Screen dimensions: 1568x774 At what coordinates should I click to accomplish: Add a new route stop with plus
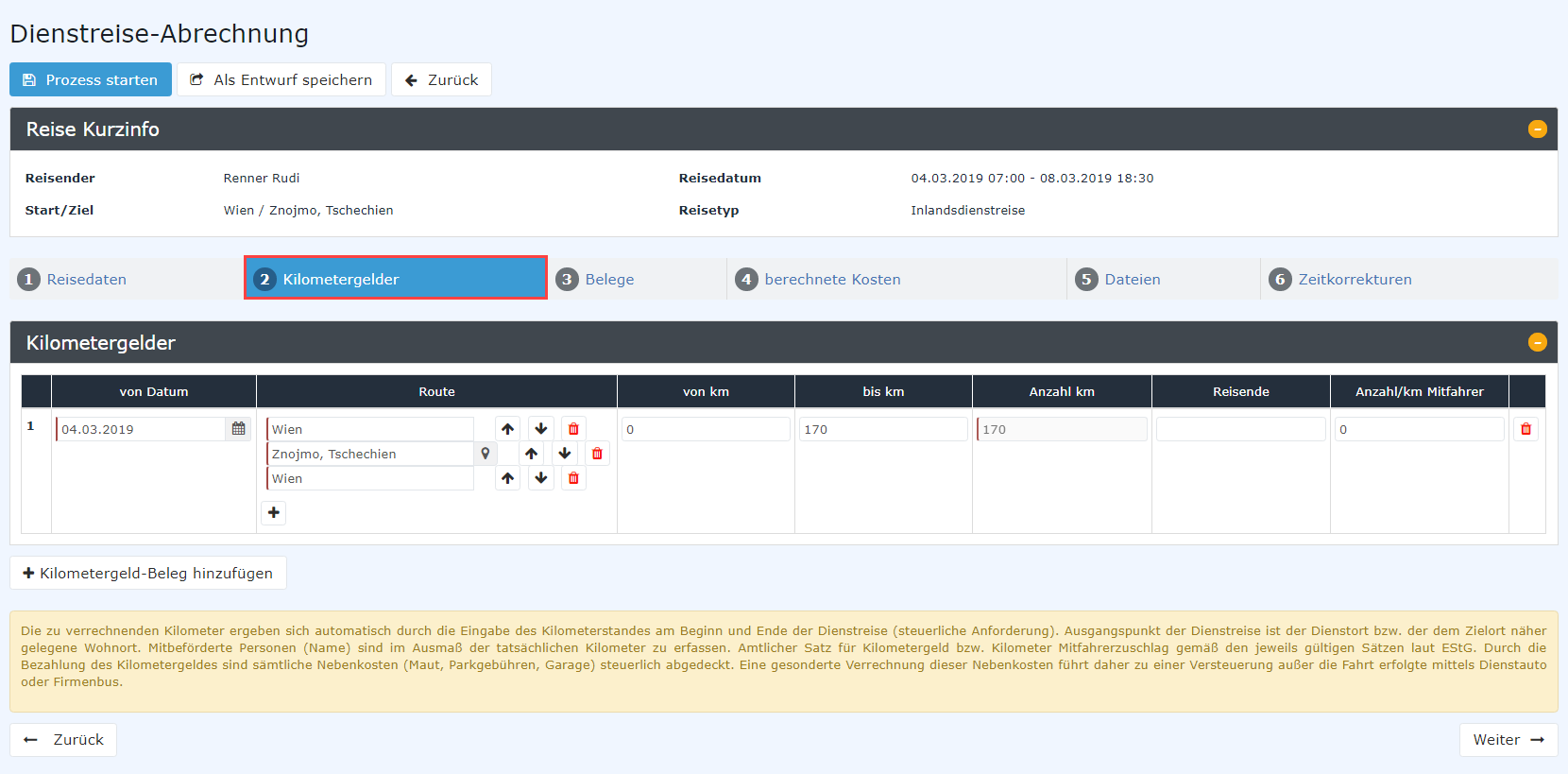tap(274, 512)
